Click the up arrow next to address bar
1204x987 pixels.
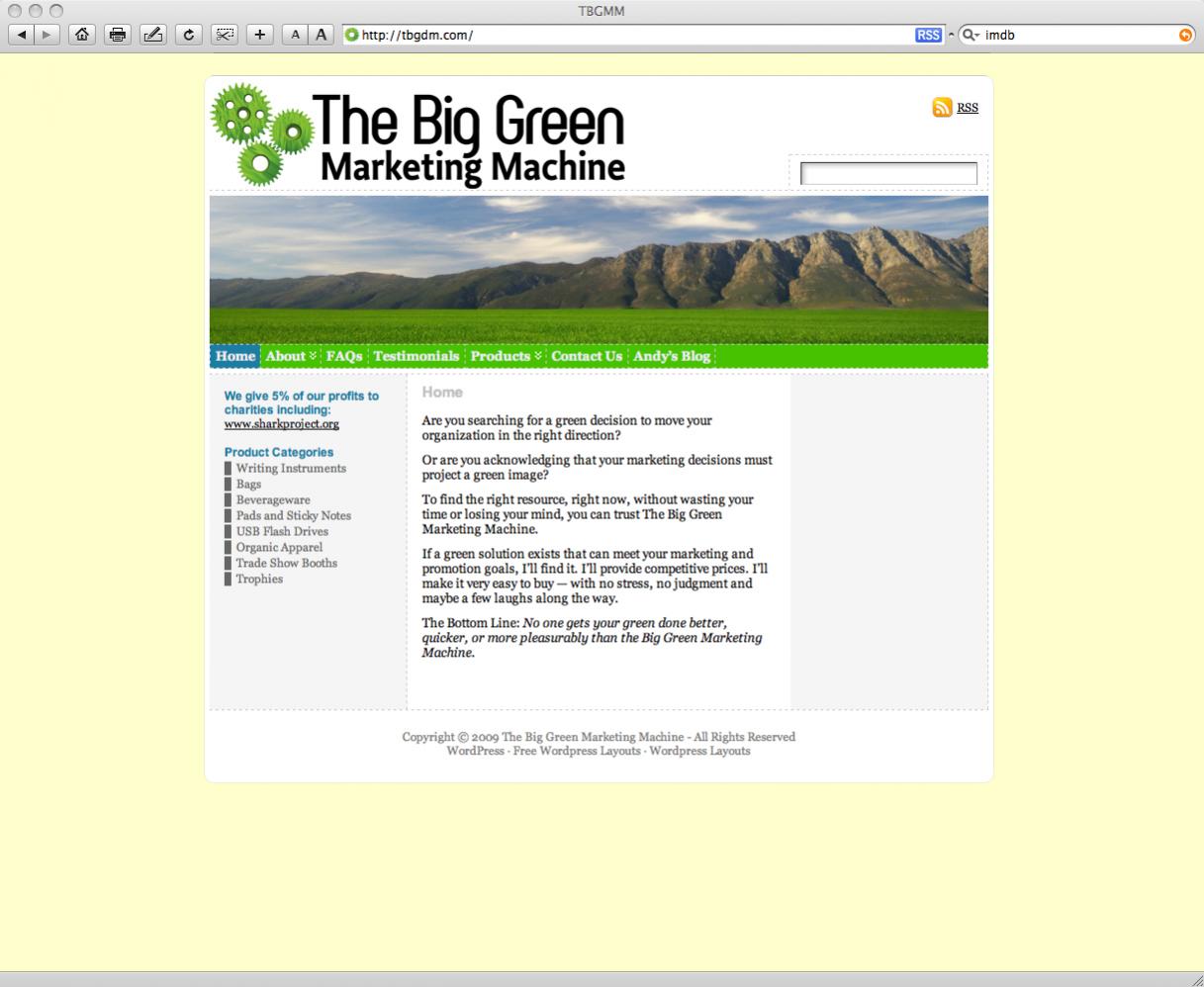952,35
